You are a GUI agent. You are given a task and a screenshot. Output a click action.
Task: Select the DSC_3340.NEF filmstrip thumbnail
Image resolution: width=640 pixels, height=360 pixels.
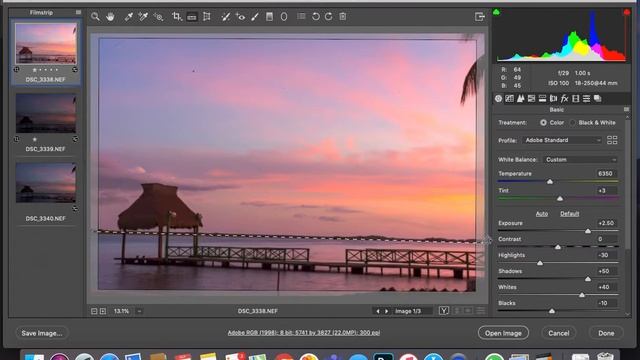(x=46, y=183)
